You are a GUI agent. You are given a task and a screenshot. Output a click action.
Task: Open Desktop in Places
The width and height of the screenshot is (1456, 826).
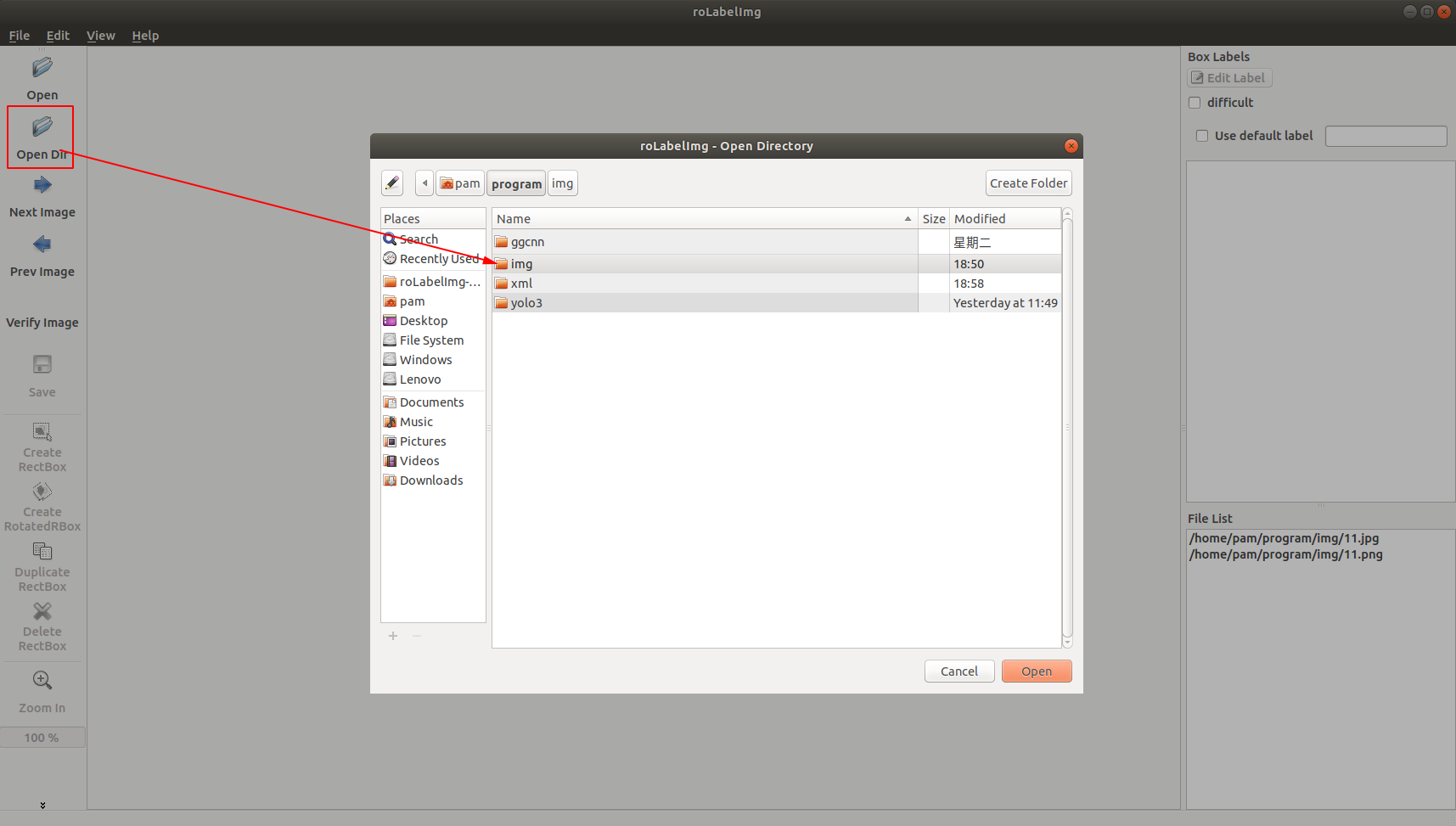point(433,321)
